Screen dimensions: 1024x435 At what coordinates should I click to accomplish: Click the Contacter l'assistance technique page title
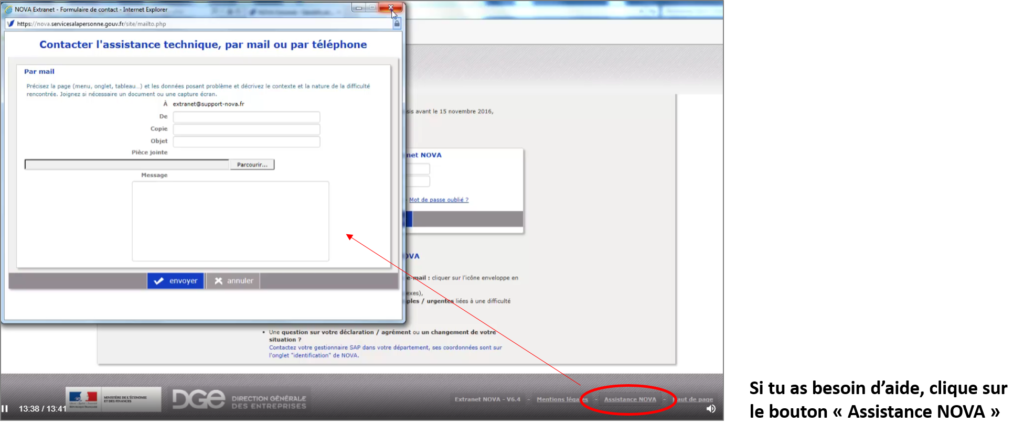click(203, 45)
